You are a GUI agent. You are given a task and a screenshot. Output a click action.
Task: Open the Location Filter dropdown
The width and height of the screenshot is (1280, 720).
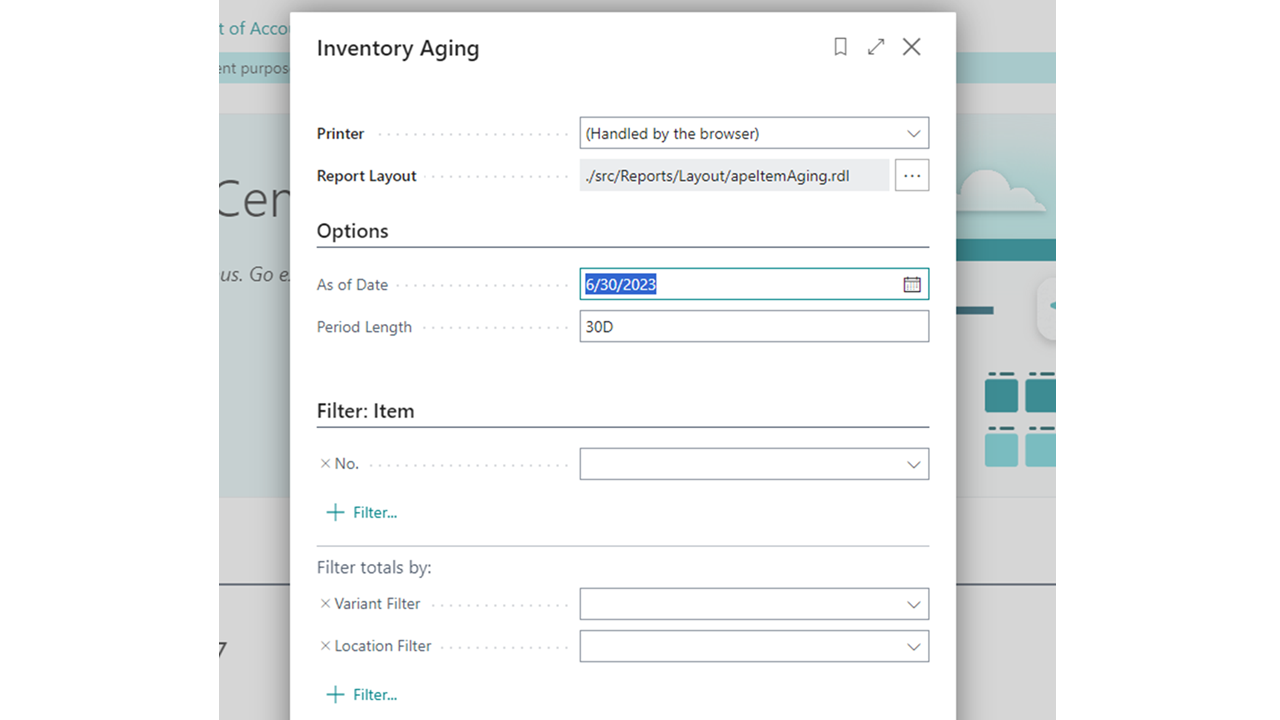(x=913, y=646)
